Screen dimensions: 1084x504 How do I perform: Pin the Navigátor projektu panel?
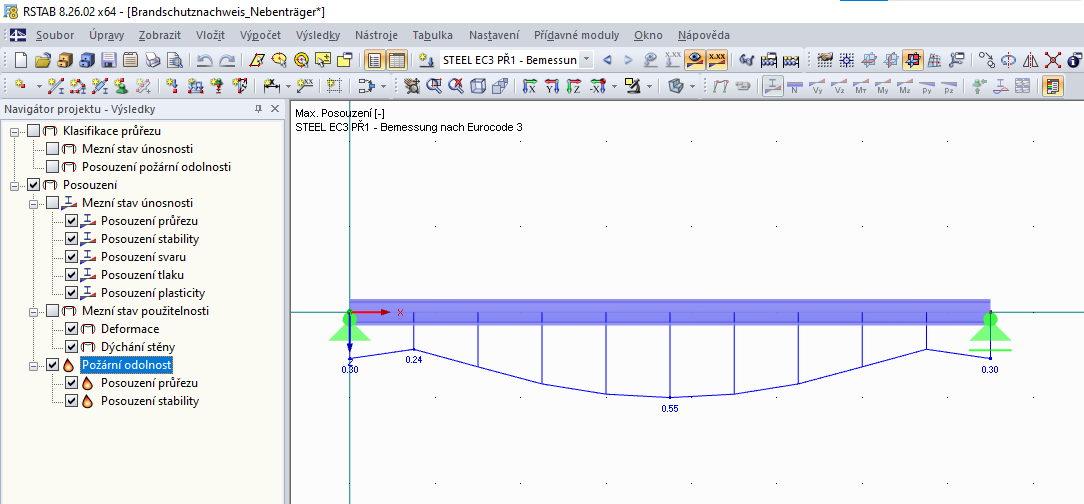tap(259, 109)
